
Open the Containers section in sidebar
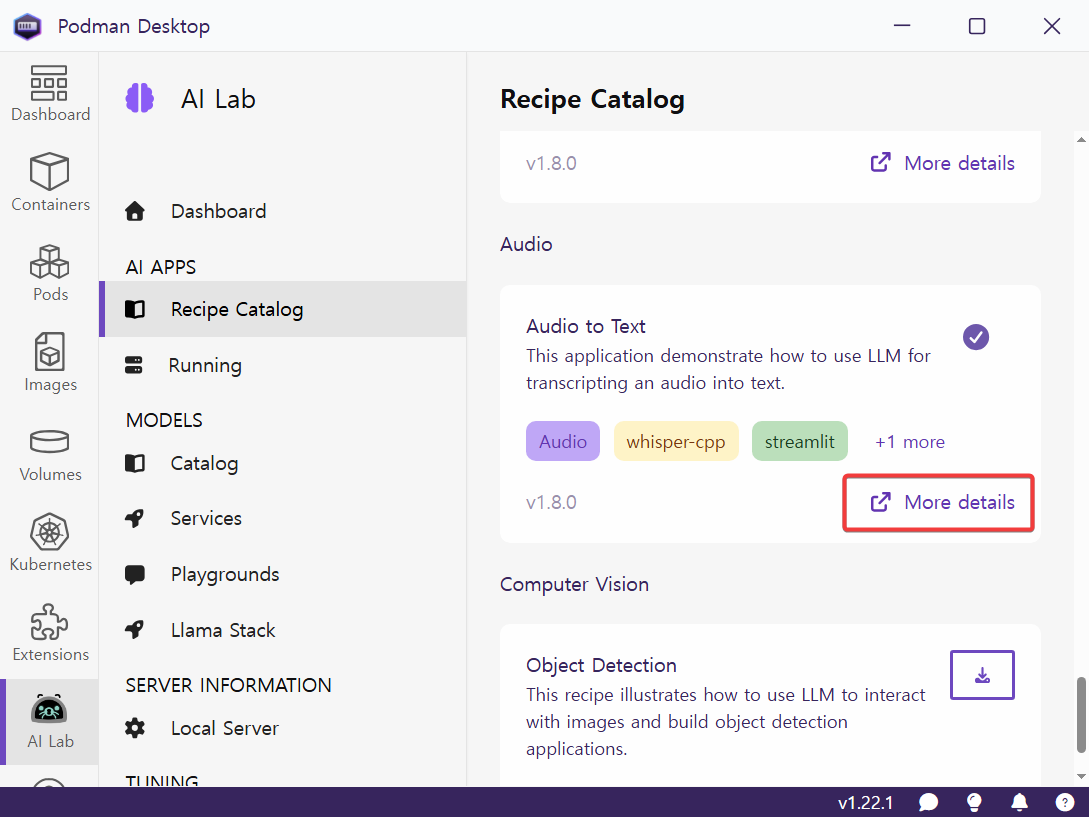click(x=50, y=183)
